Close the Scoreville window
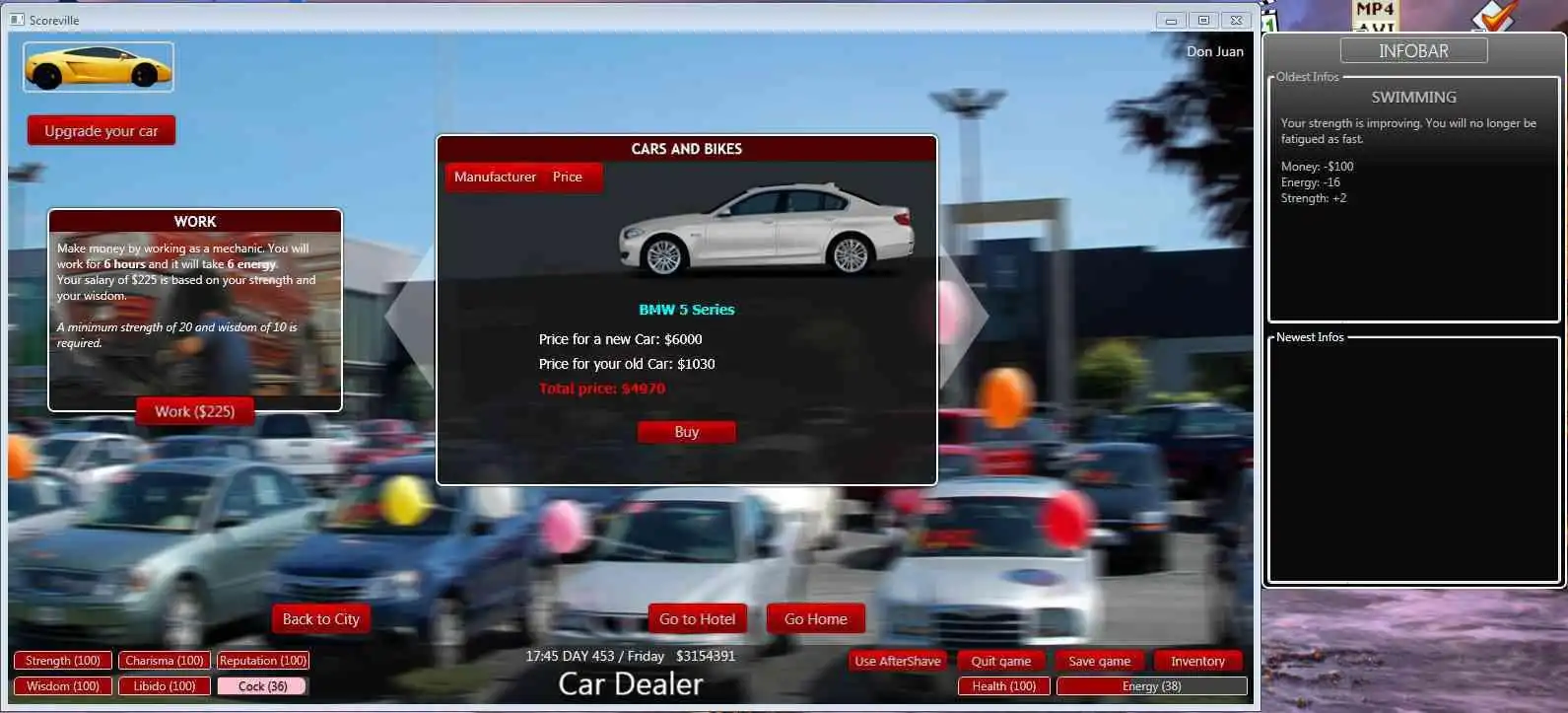Image resolution: width=1568 pixels, height=713 pixels. point(1236,20)
